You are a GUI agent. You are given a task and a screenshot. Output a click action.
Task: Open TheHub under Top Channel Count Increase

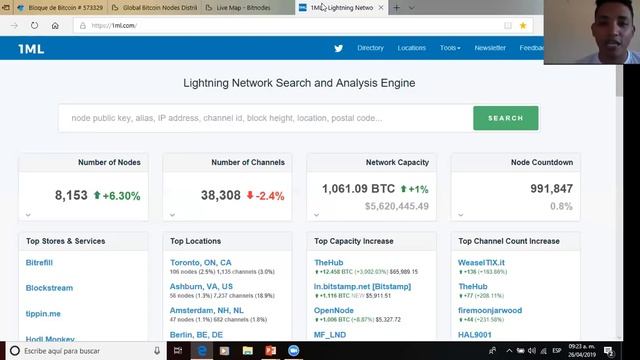[x=473, y=286]
